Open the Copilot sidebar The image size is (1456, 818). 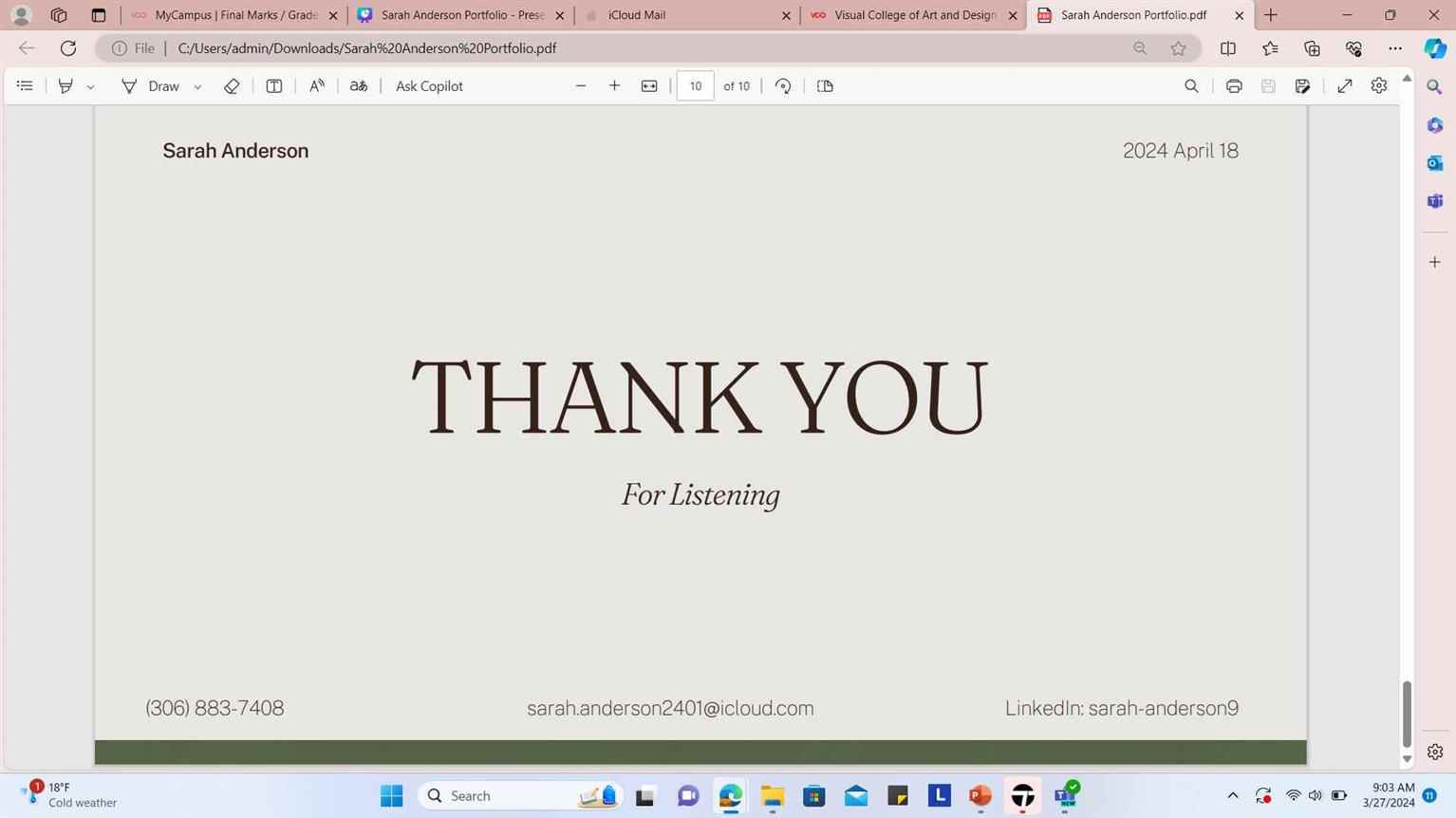click(x=1435, y=48)
